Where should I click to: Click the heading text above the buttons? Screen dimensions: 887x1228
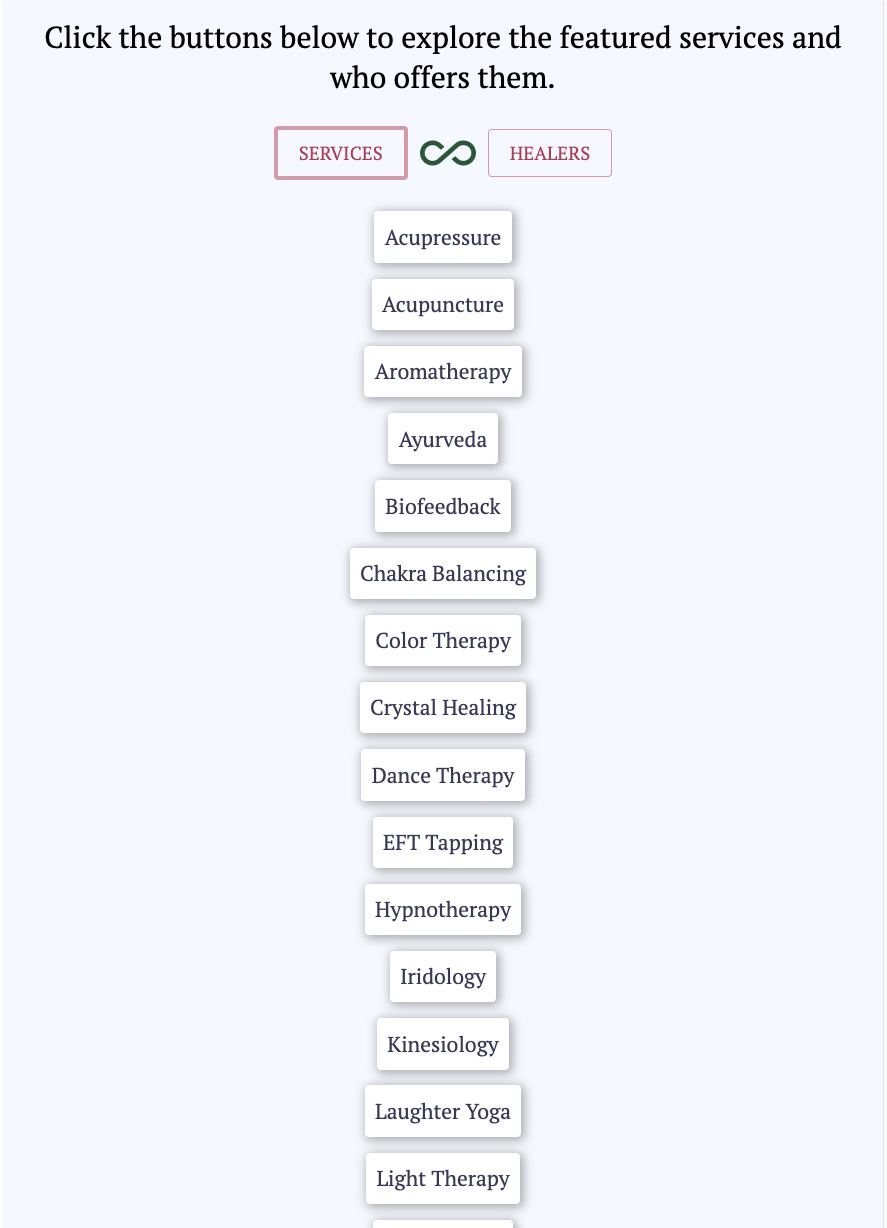(x=442, y=57)
